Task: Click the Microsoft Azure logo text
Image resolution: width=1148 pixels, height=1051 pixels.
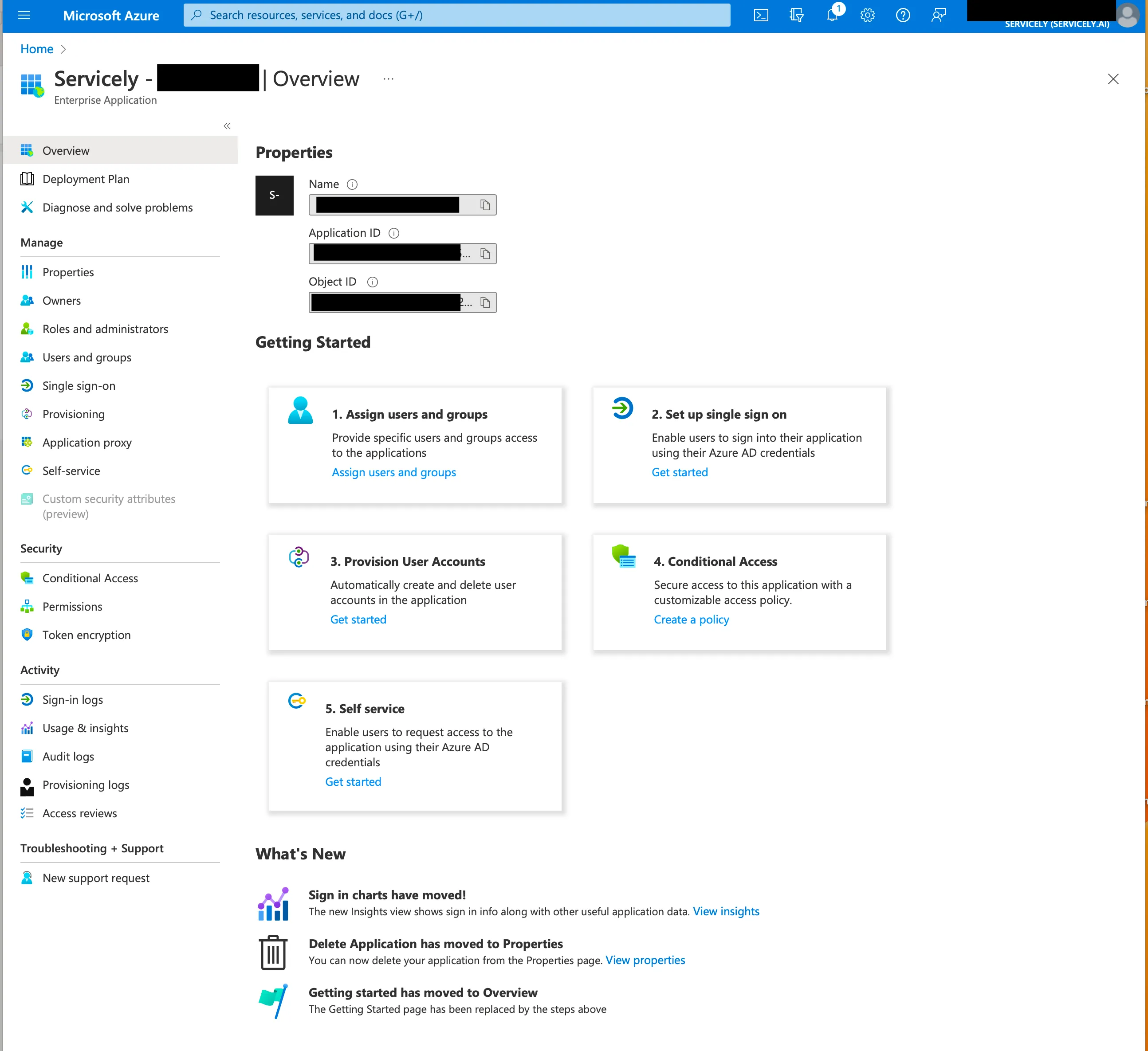Action: [x=111, y=16]
